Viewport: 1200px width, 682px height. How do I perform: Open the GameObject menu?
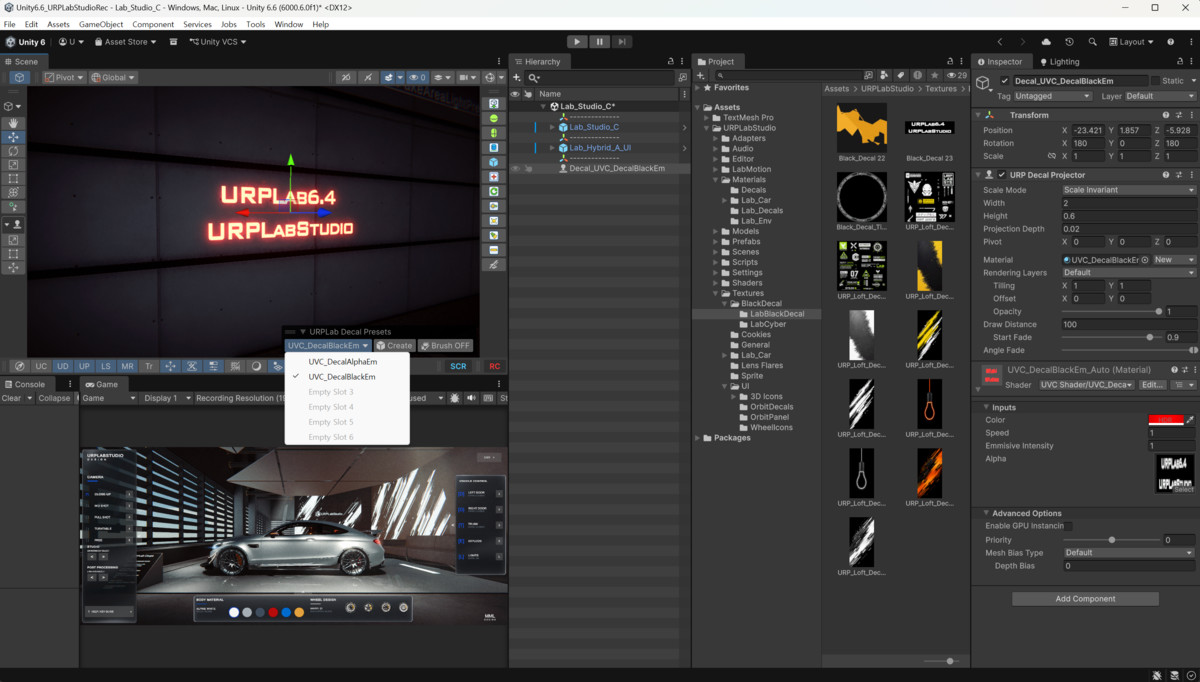point(101,24)
